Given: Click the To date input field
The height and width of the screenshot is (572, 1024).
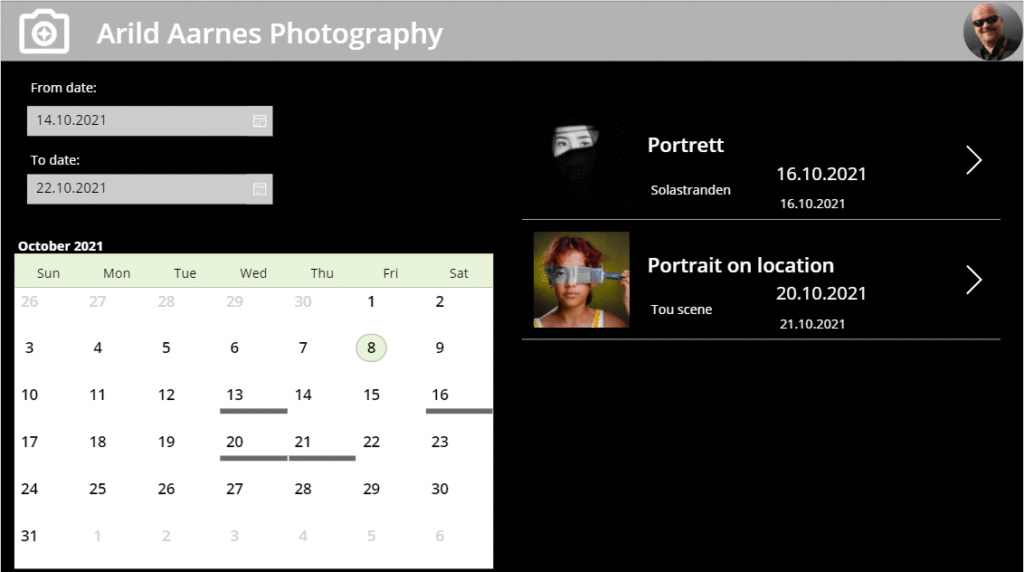Looking at the screenshot, I should pos(150,189).
